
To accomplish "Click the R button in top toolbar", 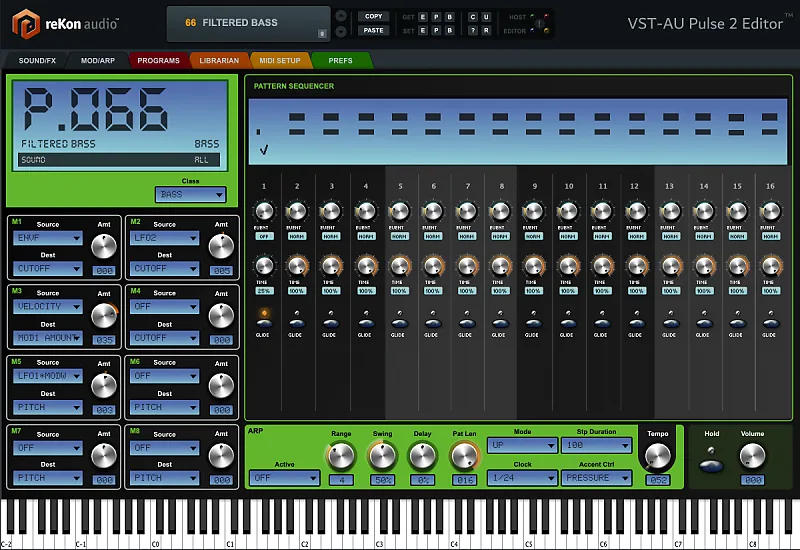I will (486, 31).
